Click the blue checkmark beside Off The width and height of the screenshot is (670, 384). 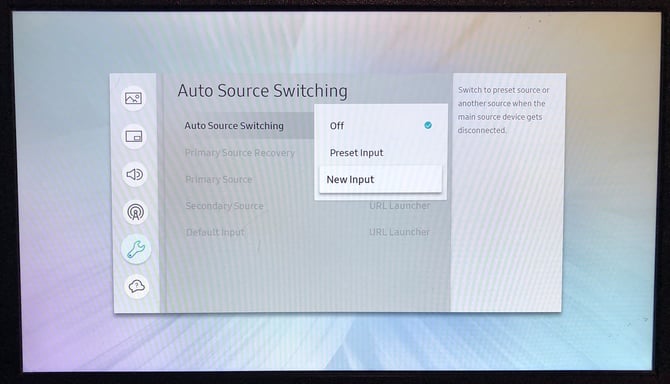point(428,125)
